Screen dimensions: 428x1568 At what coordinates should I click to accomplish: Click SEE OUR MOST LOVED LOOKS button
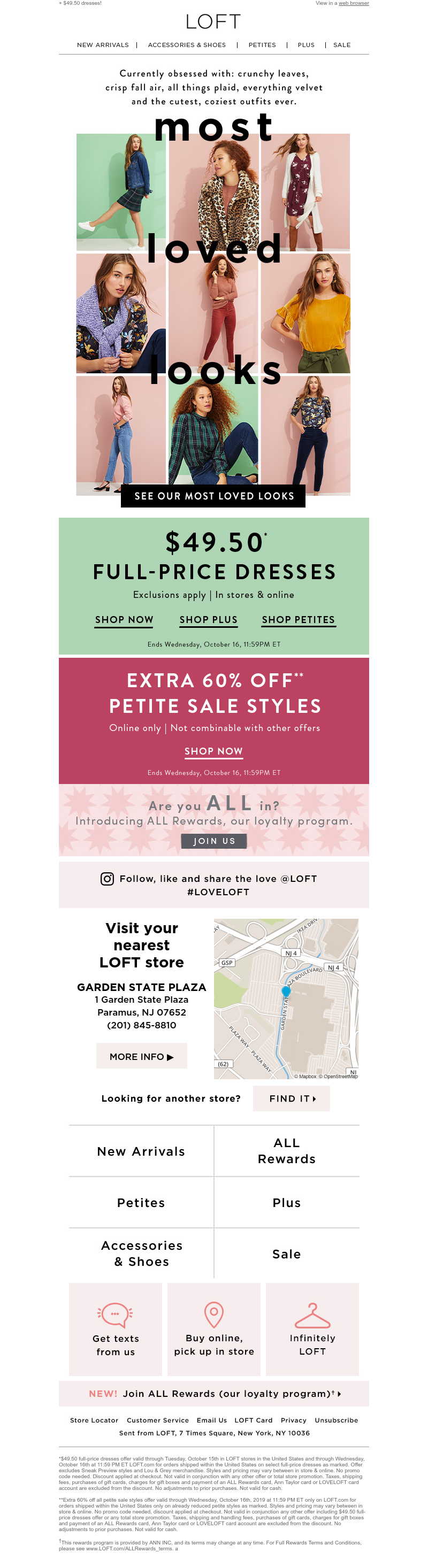click(213, 496)
